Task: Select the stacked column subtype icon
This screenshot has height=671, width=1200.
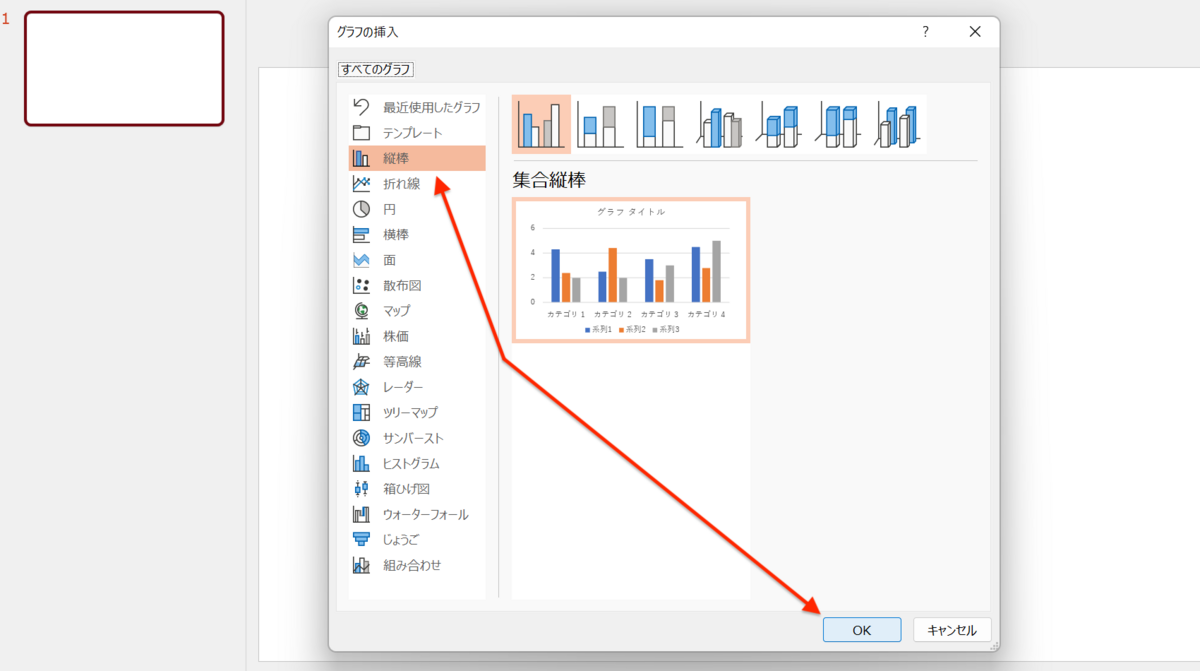Action: 600,125
